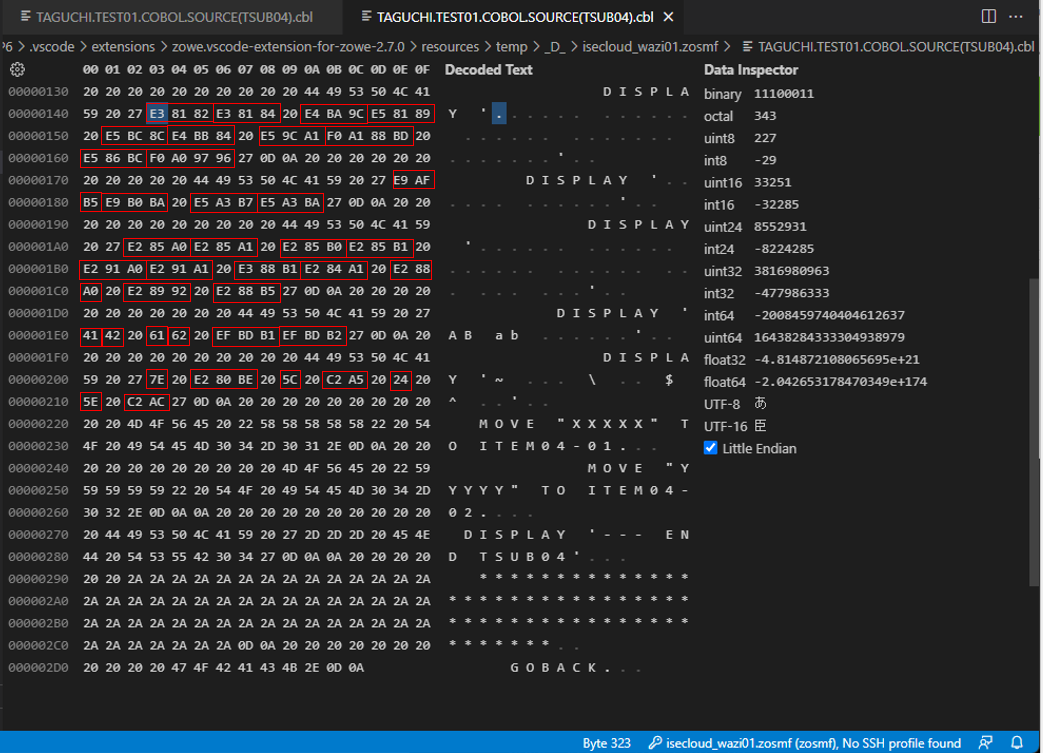The height and width of the screenshot is (753, 1043).
Task: Click the UTF-8 value in Data Inspector
Action: pyautogui.click(x=761, y=403)
